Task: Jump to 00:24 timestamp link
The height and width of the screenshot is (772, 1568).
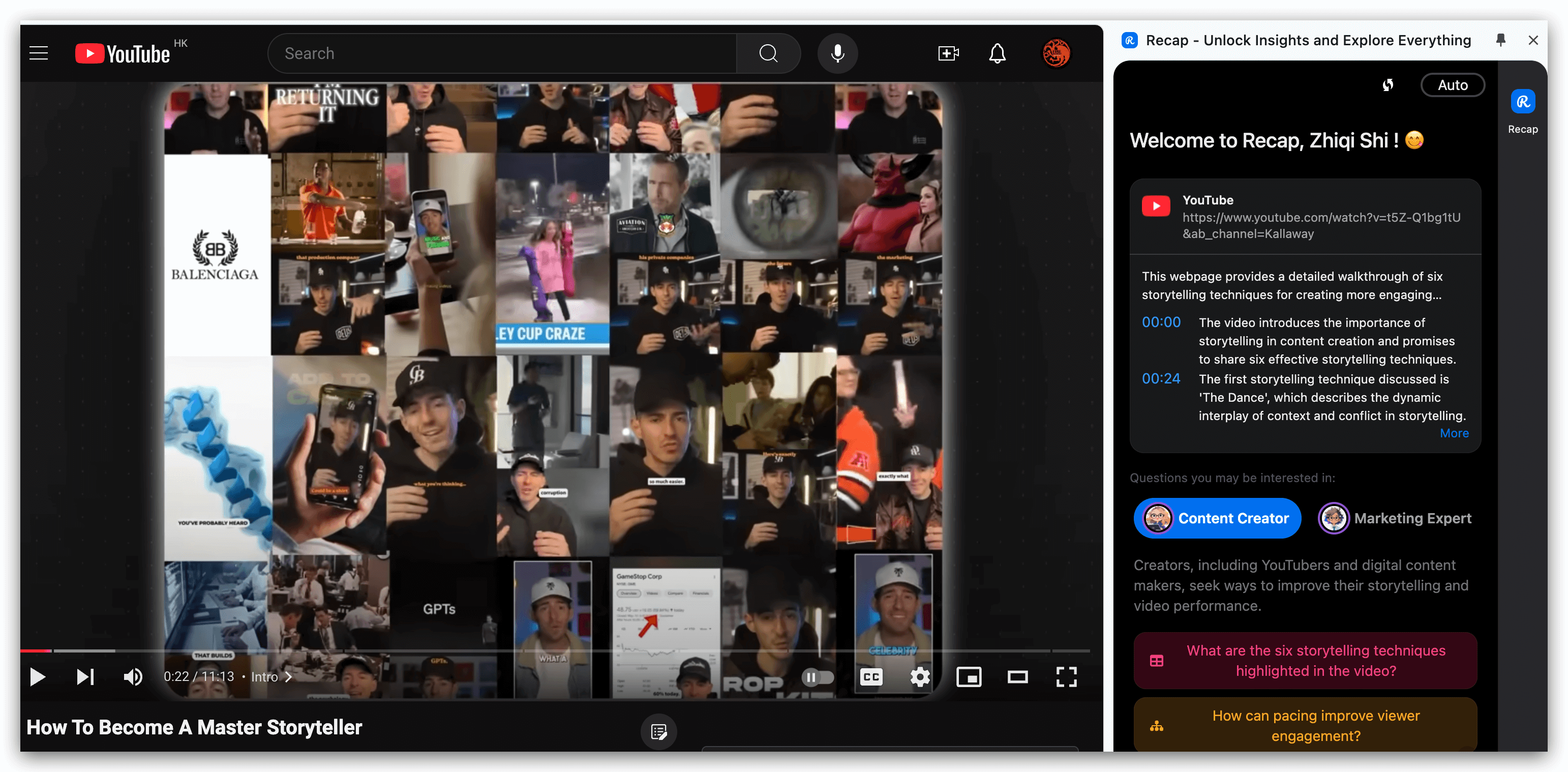Action: [1160, 379]
